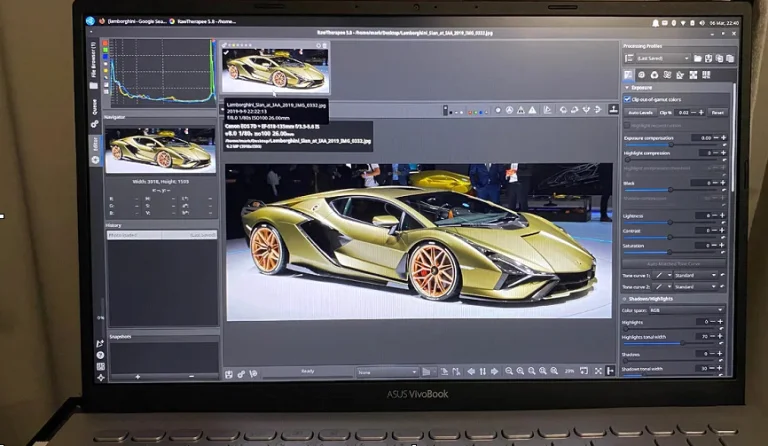Copy the processing profile to clipboard

coord(719,58)
